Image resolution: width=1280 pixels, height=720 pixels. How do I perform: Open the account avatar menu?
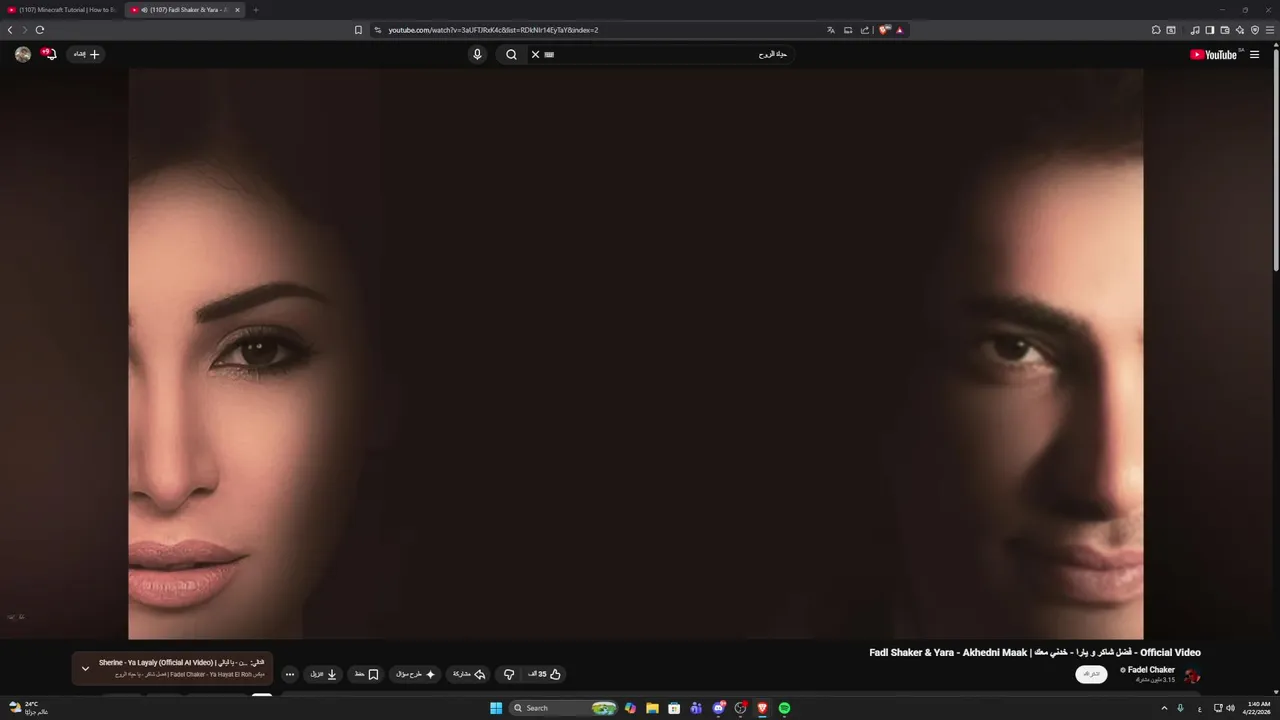pyautogui.click(x=22, y=55)
